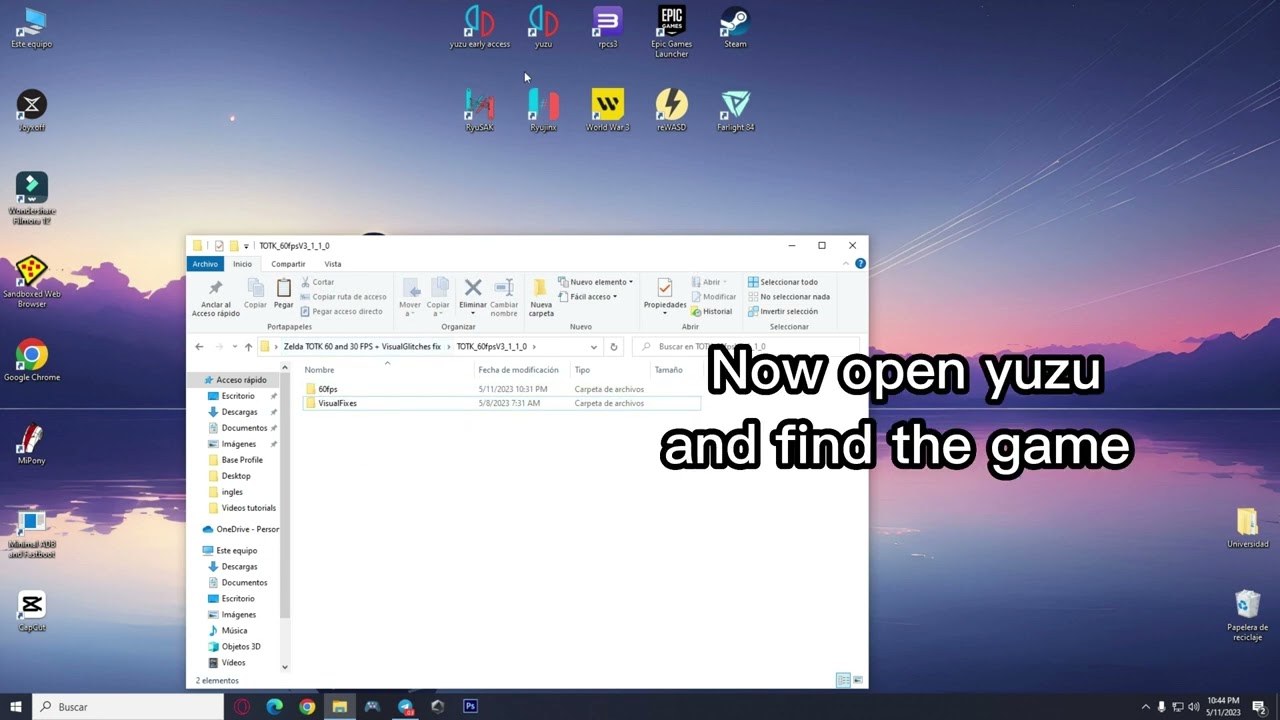Click the taskbar Buscar search box
The image size is (1280, 720).
(x=128, y=706)
